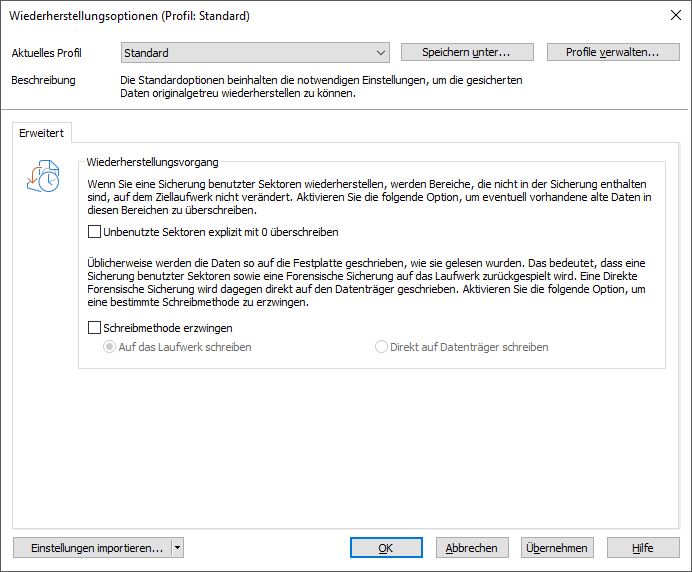Confirm with the OK button
Screen dimensions: 692x572
pos(386,548)
